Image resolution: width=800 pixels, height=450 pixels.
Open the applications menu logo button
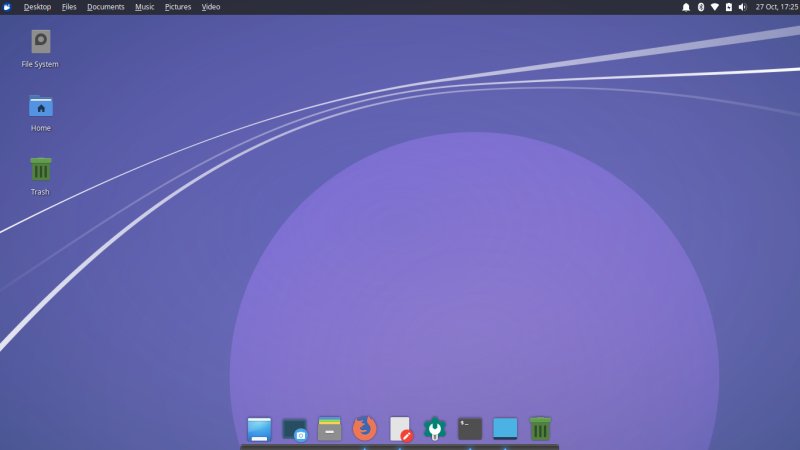coord(7,7)
